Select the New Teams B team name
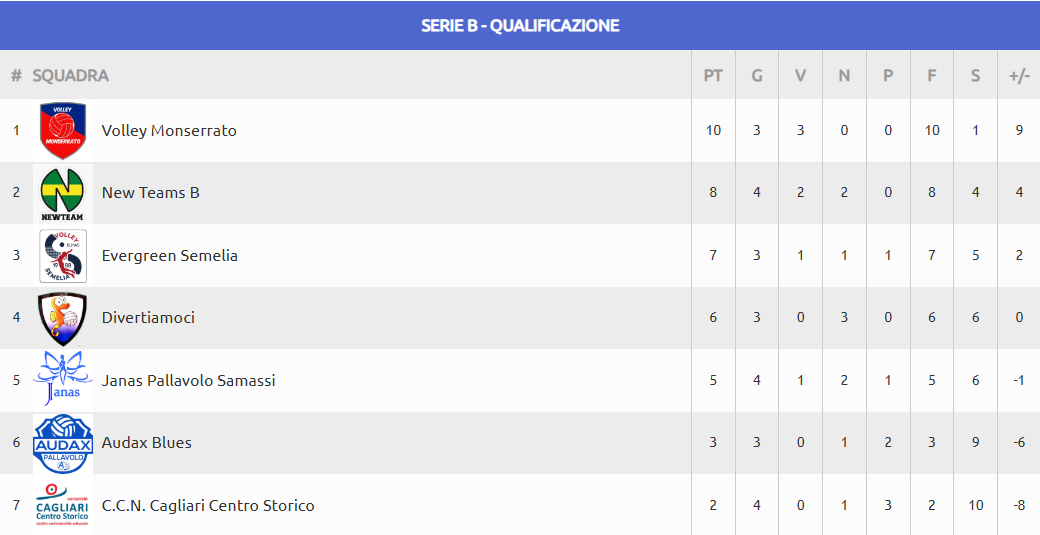The height and width of the screenshot is (535, 1040). tap(151, 193)
